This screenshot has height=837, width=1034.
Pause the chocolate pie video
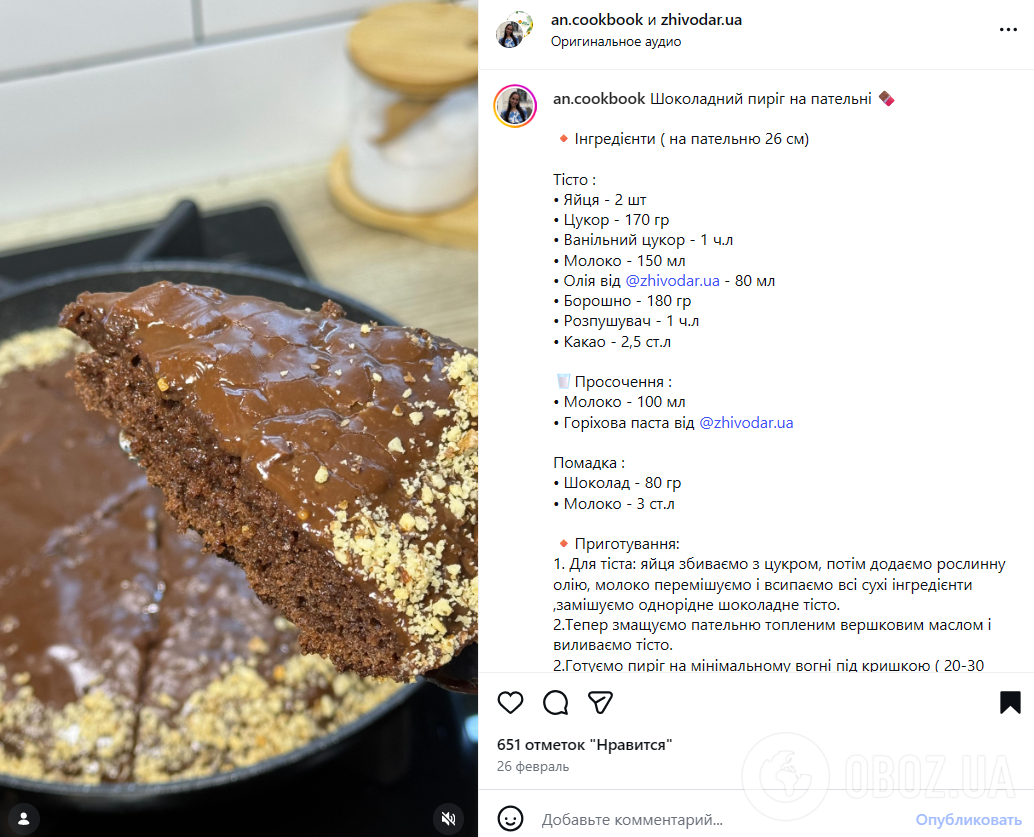[x=239, y=418]
